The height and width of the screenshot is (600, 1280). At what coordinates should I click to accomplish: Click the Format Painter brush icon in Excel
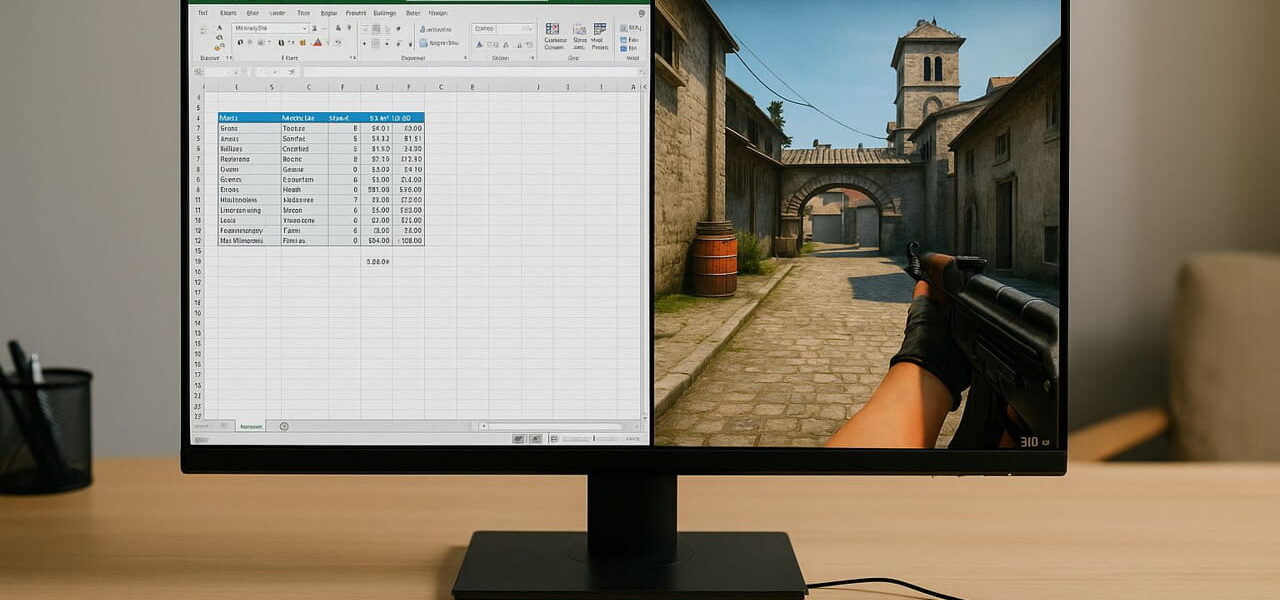point(219,48)
